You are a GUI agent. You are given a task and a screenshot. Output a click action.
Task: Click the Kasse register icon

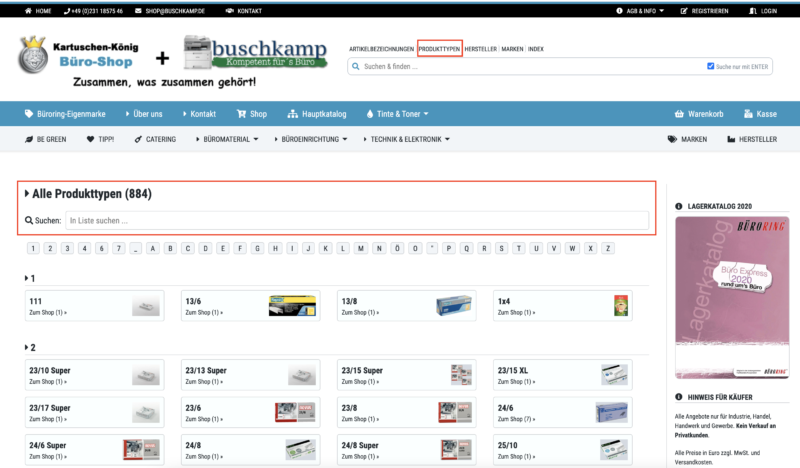[x=748, y=114]
